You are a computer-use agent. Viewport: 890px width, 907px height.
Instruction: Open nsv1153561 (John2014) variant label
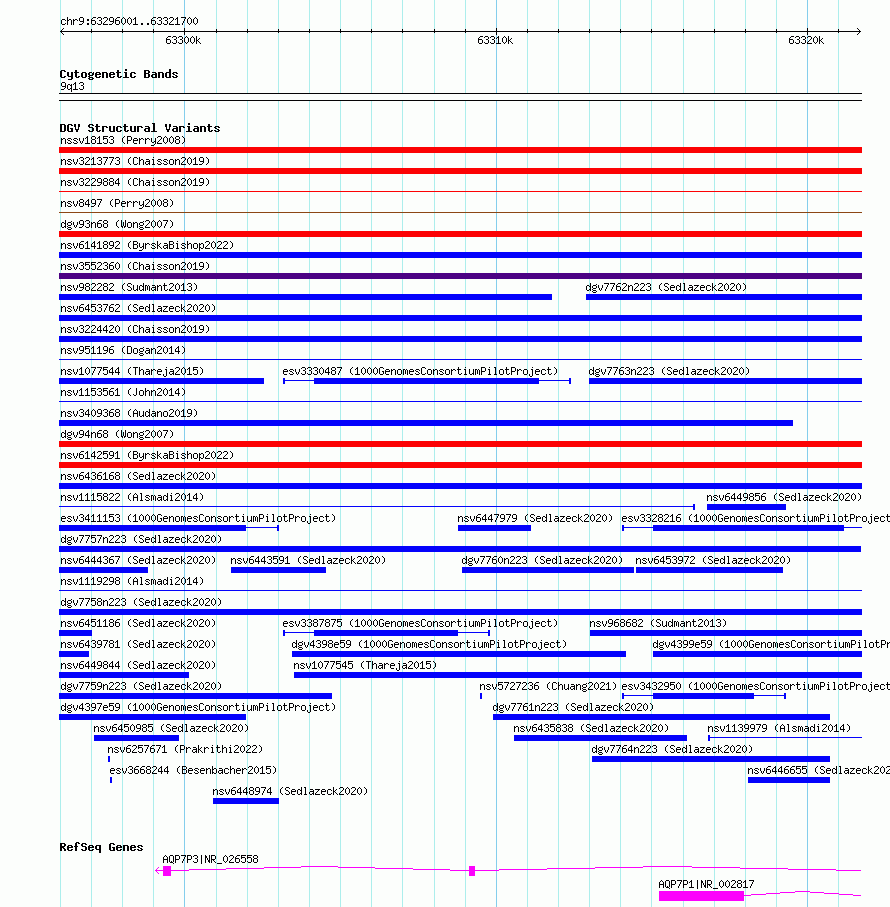[123, 392]
